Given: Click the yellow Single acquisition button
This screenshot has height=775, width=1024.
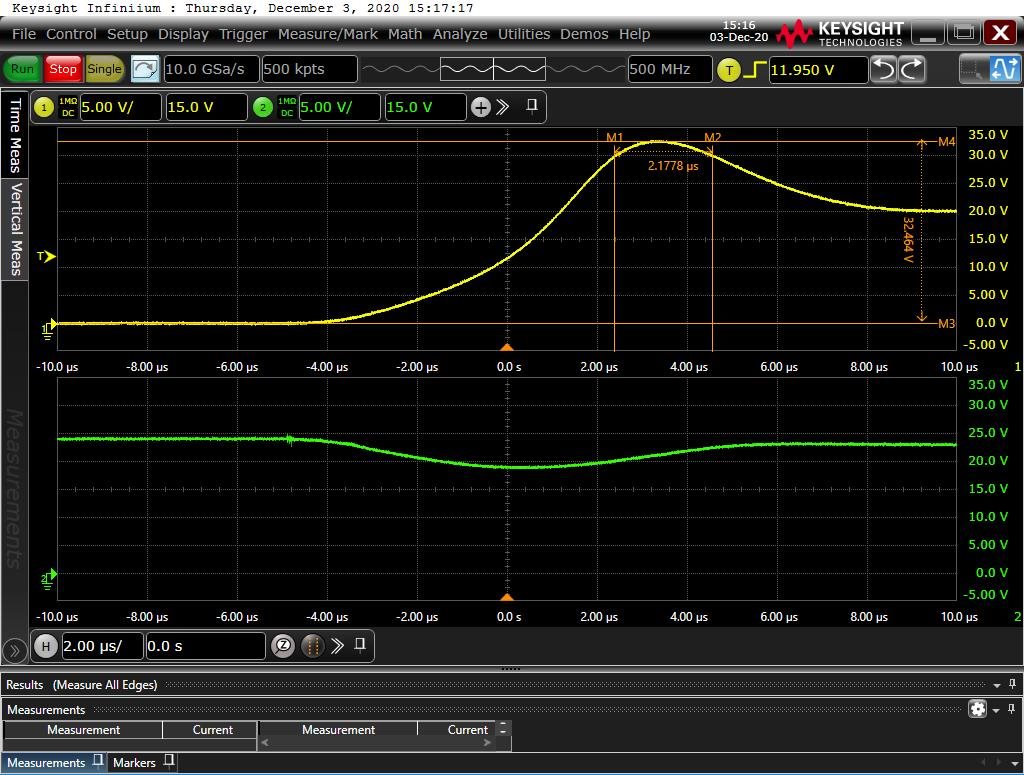Looking at the screenshot, I should (104, 69).
